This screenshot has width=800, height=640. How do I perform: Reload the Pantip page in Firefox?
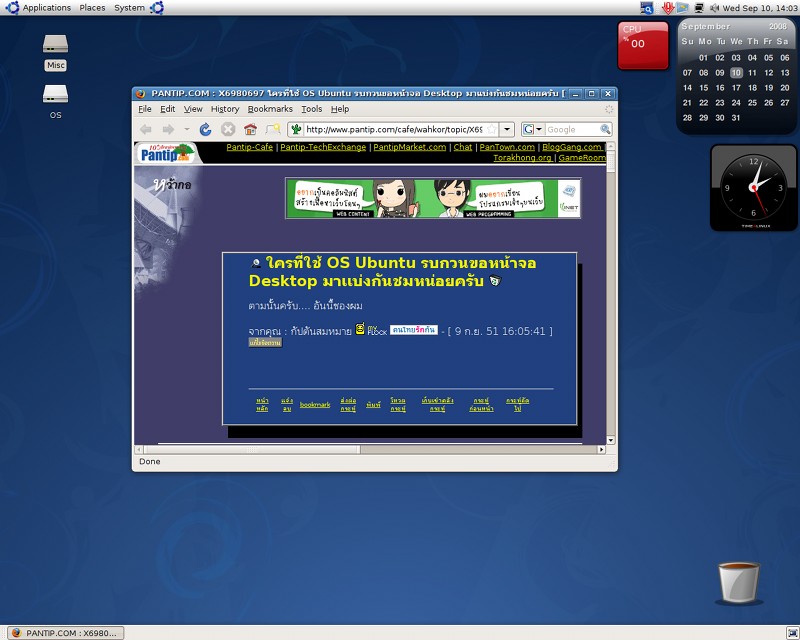coord(206,130)
